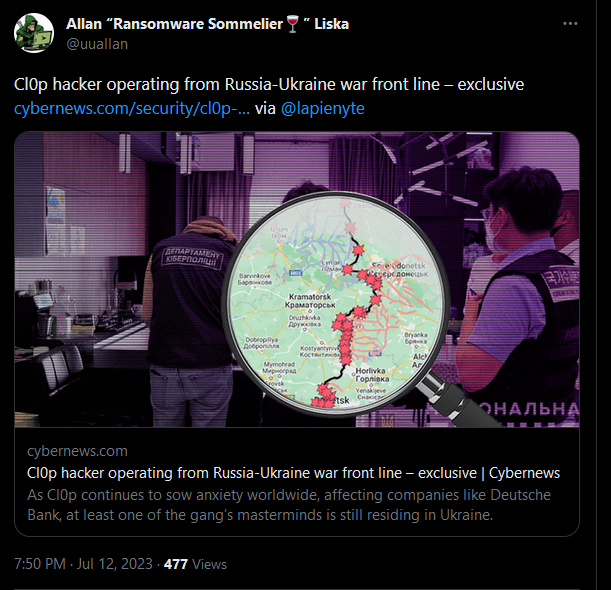Image resolution: width=611 pixels, height=590 pixels.
Task: Open the cybernews.com domain in link card
Action: click(78, 451)
